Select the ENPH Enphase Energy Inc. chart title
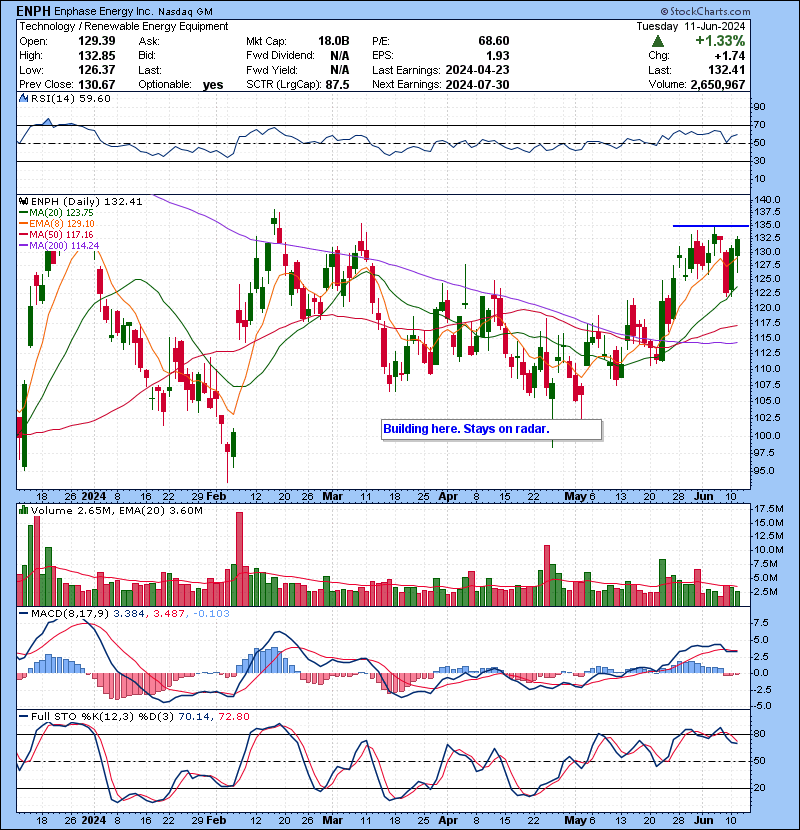The width and height of the screenshot is (800, 830). tap(115, 11)
